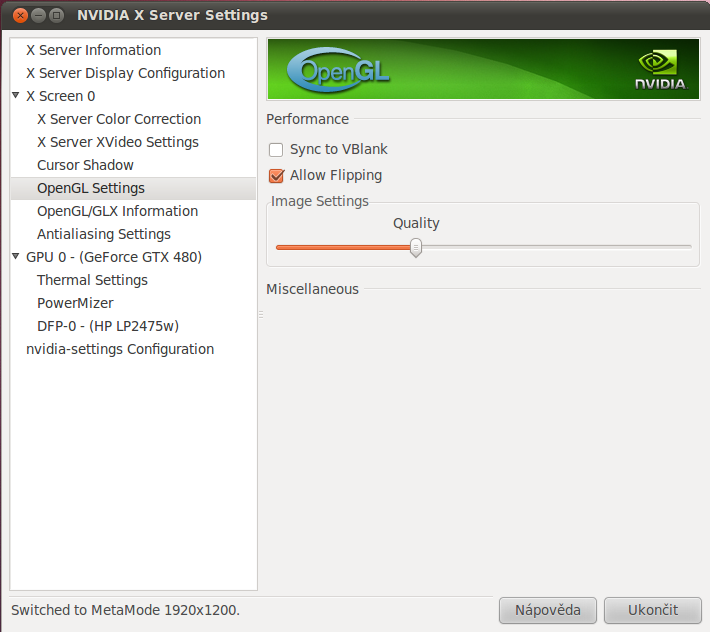
Task: Collapse the X Screen 0 tree node
Action: (x=16, y=96)
